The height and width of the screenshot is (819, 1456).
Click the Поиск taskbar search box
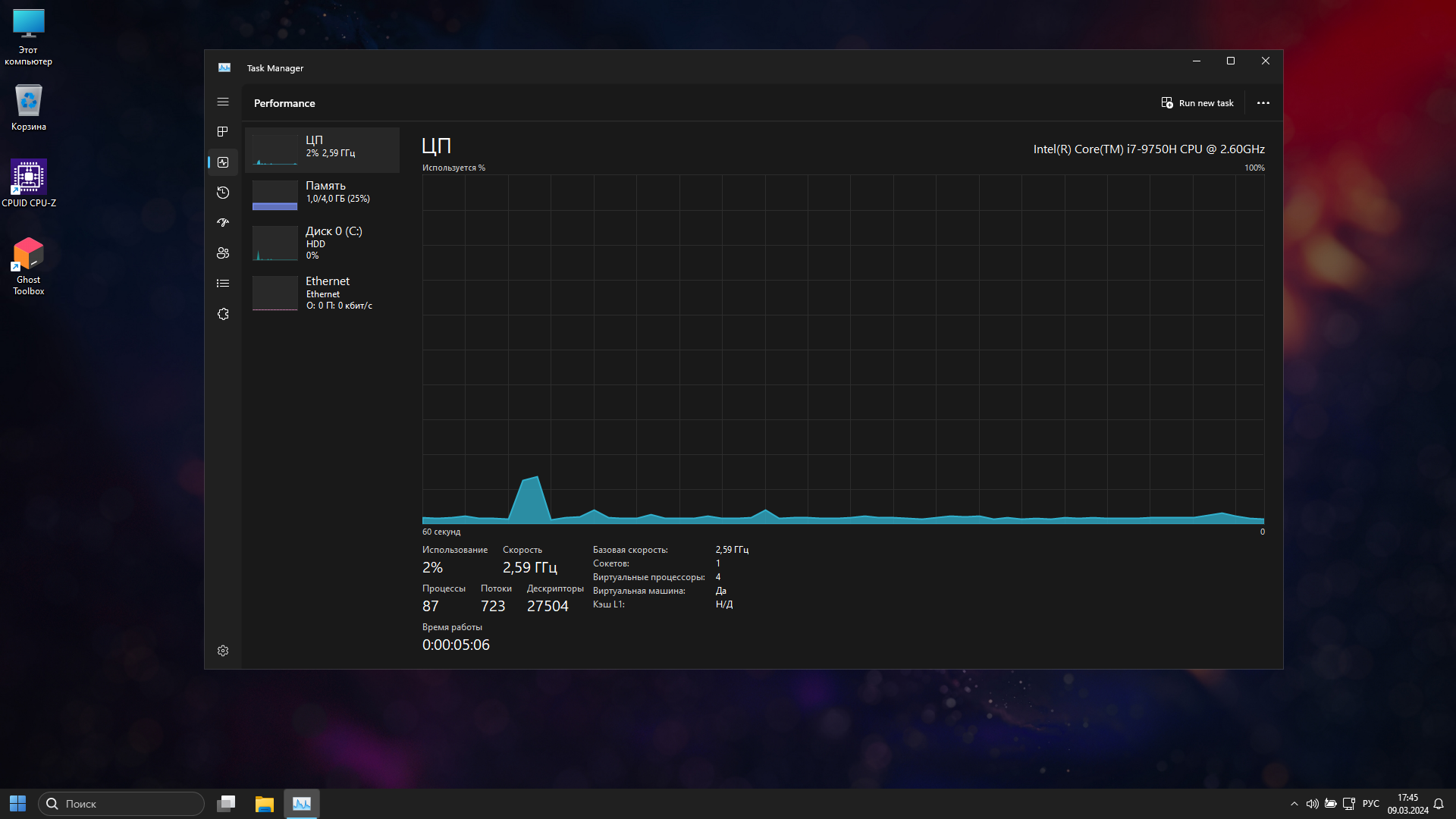(121, 804)
